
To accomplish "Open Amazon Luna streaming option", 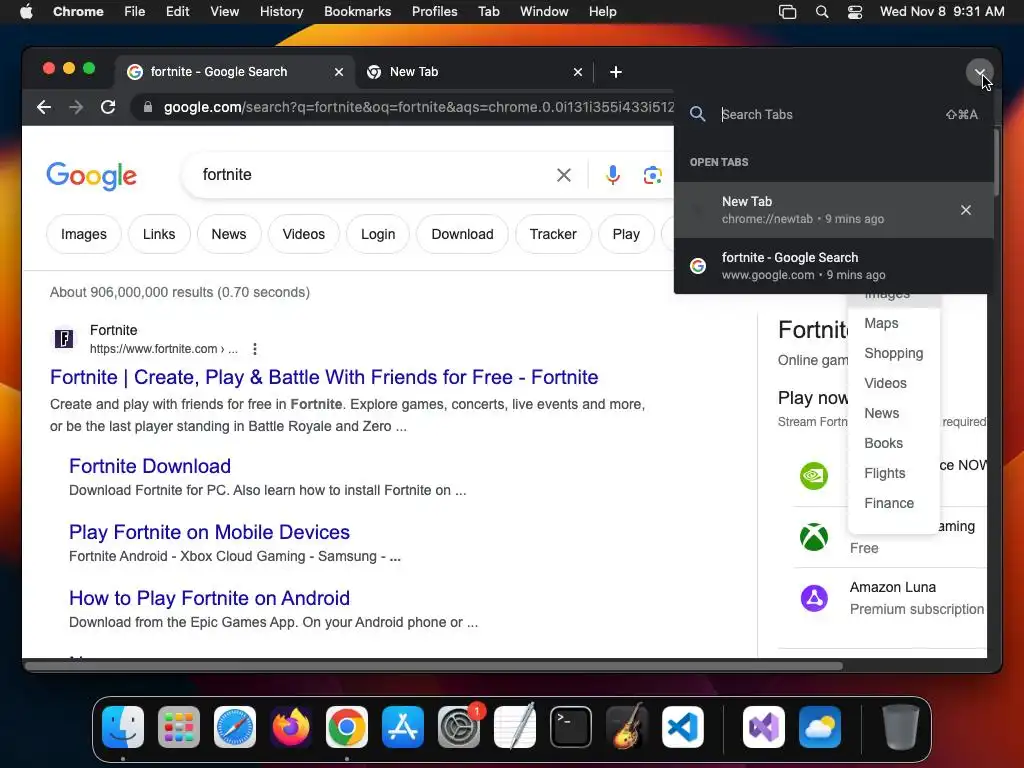I will point(892,598).
